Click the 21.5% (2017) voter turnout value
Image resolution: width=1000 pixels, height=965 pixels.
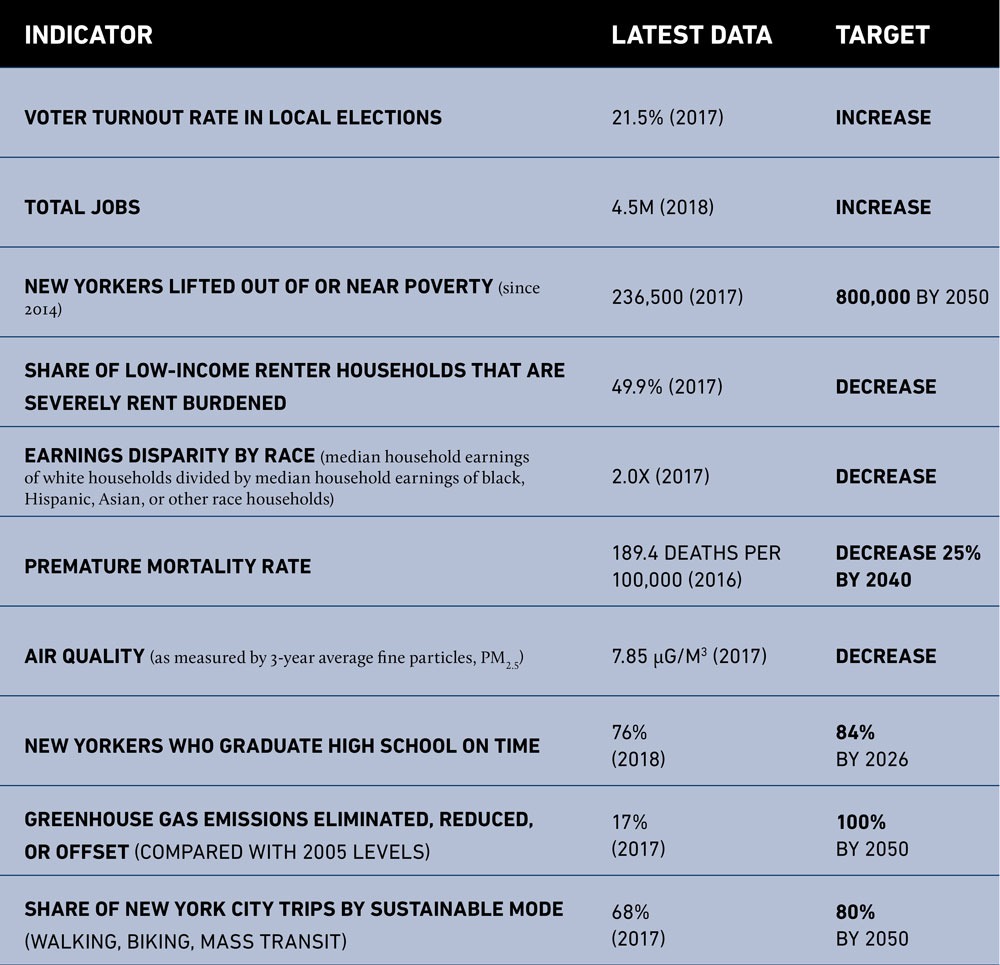click(x=667, y=118)
